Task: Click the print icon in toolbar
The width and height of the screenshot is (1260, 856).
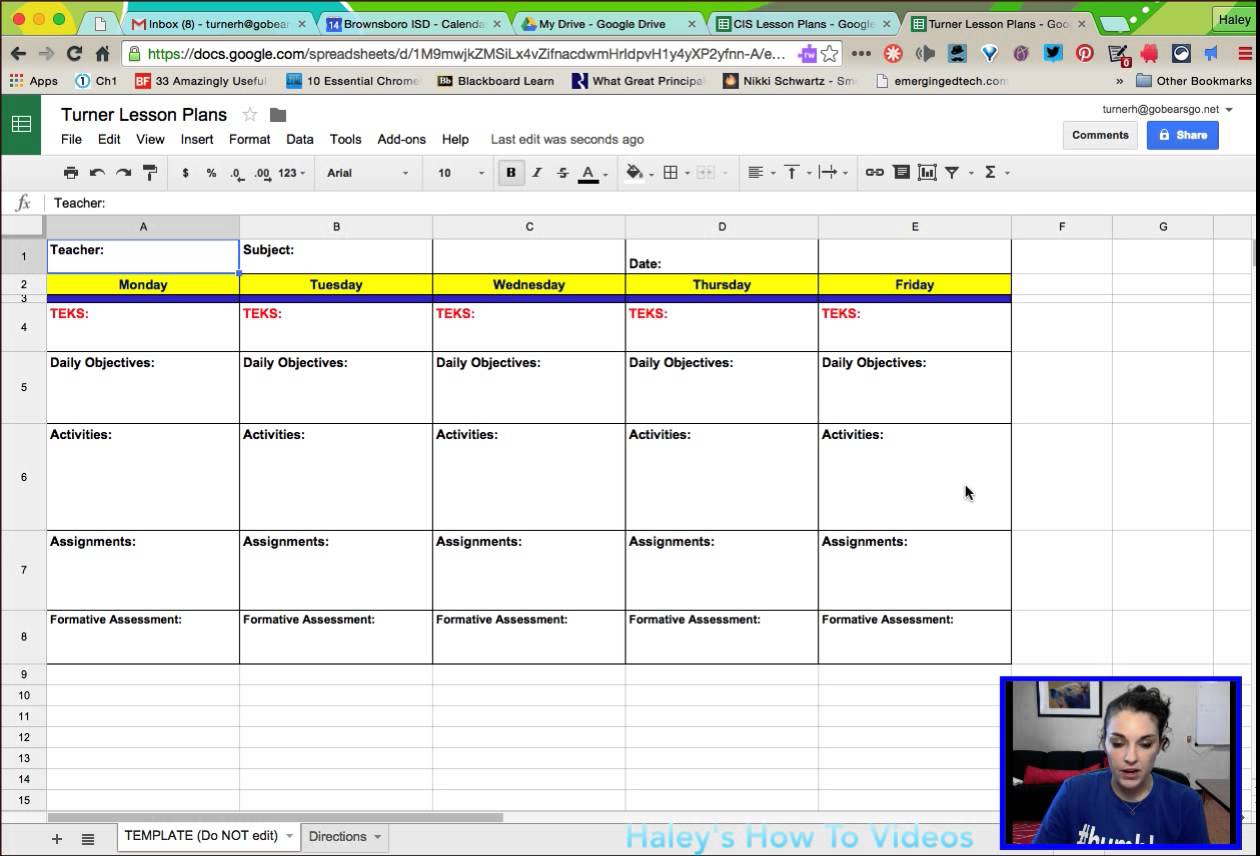Action: tap(70, 173)
